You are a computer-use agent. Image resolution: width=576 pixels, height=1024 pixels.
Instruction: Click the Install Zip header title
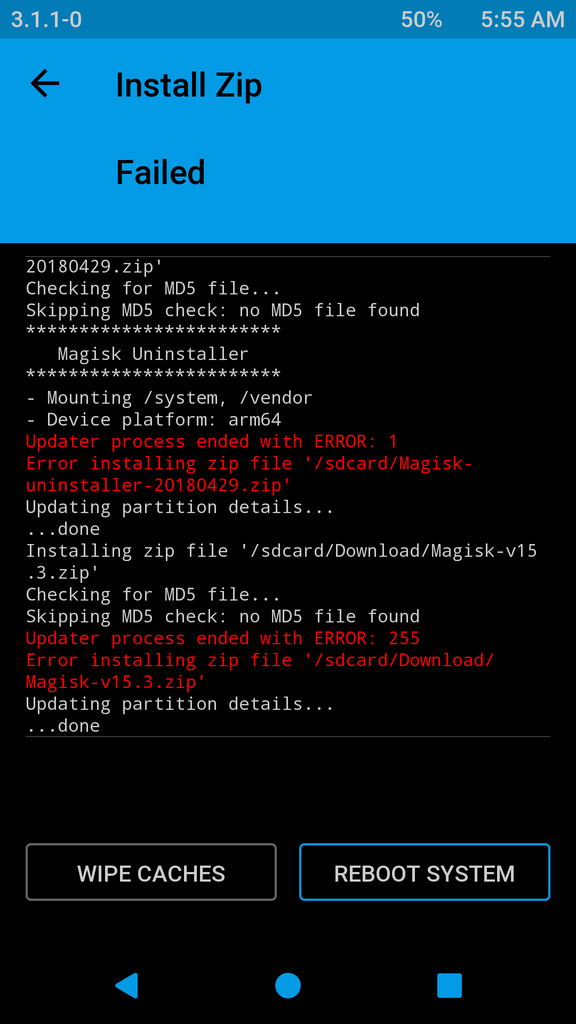(x=189, y=86)
